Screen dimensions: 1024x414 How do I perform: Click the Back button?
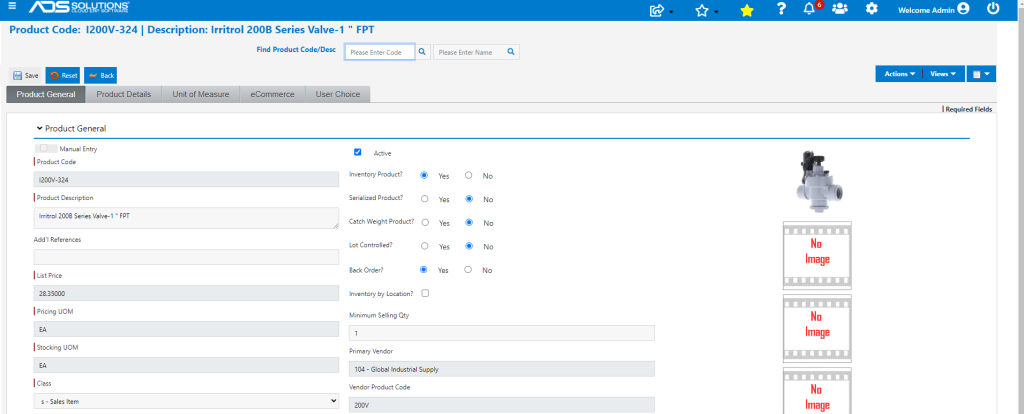[x=101, y=76]
